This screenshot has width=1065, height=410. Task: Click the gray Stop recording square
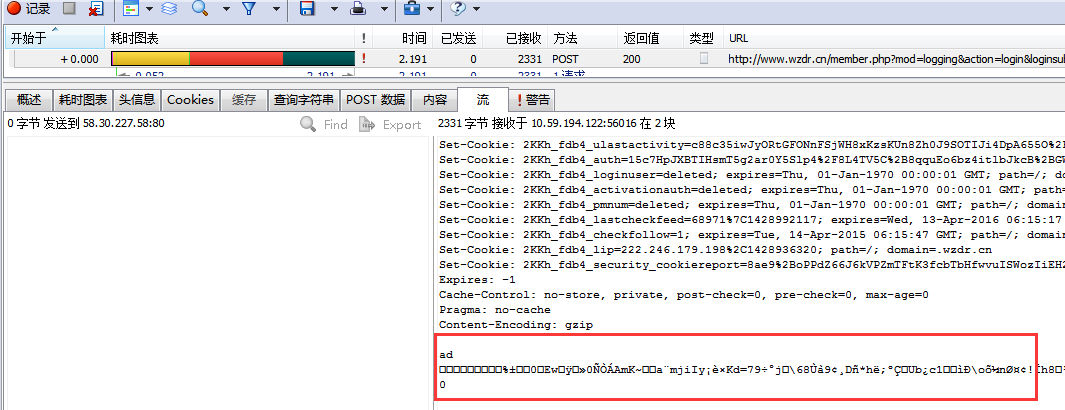tap(69, 8)
